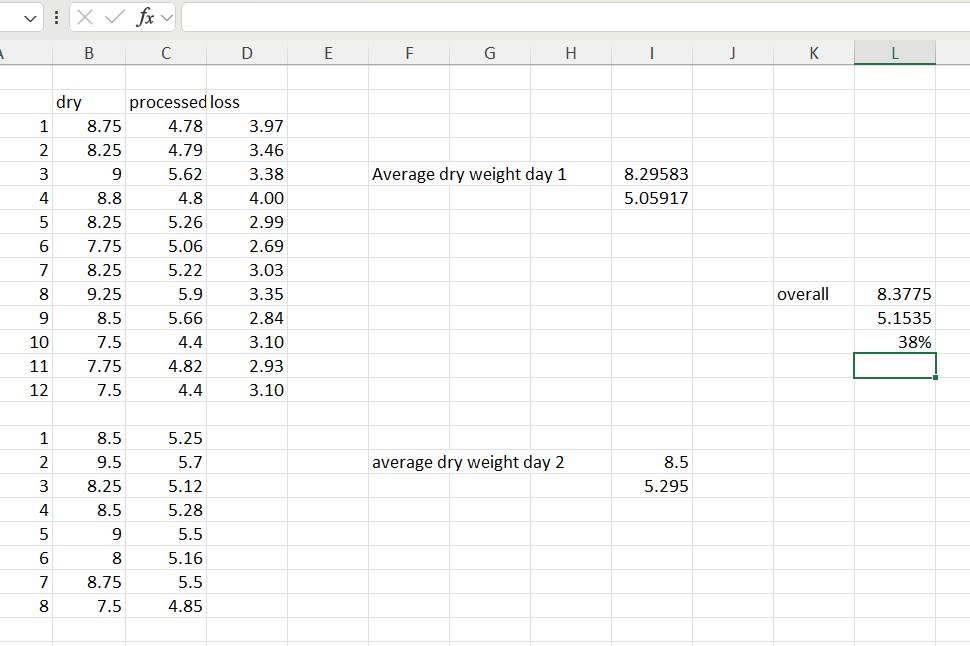Expand the chevron right of fx
Screen dimensions: 970x646
click(163, 17)
